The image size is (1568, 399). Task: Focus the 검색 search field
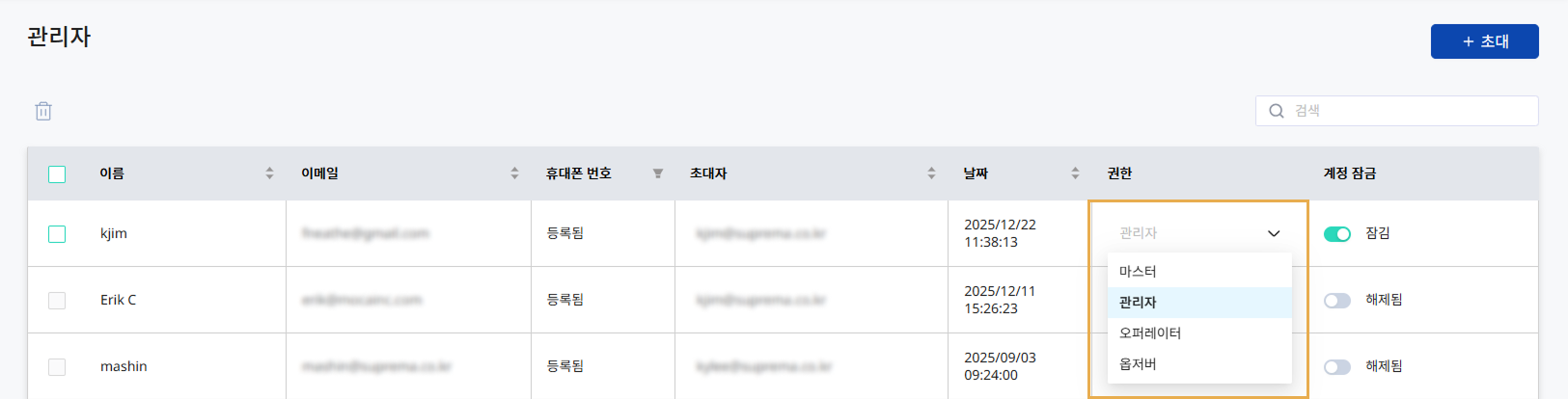1409,111
